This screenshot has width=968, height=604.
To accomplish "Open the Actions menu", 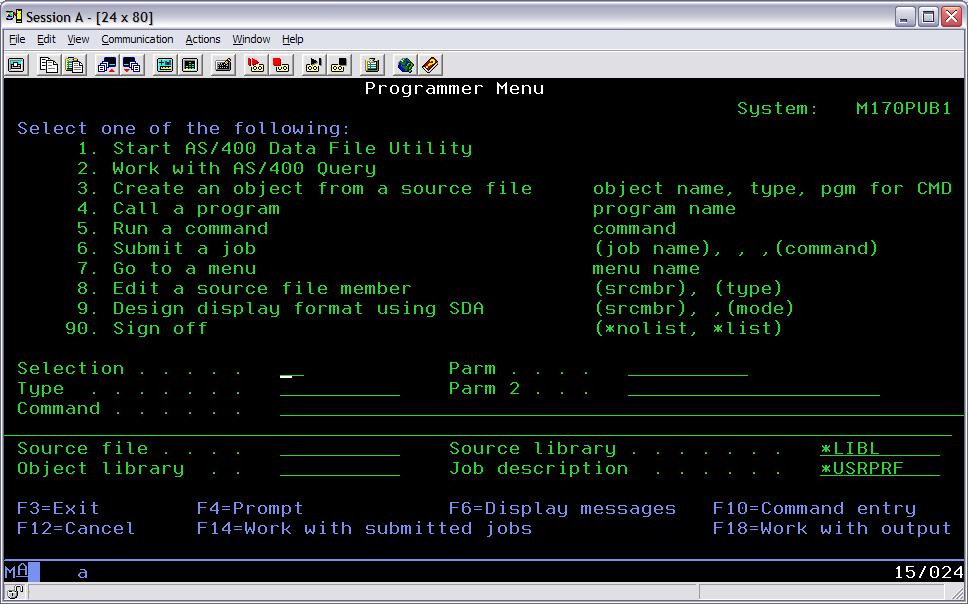I will [x=202, y=39].
